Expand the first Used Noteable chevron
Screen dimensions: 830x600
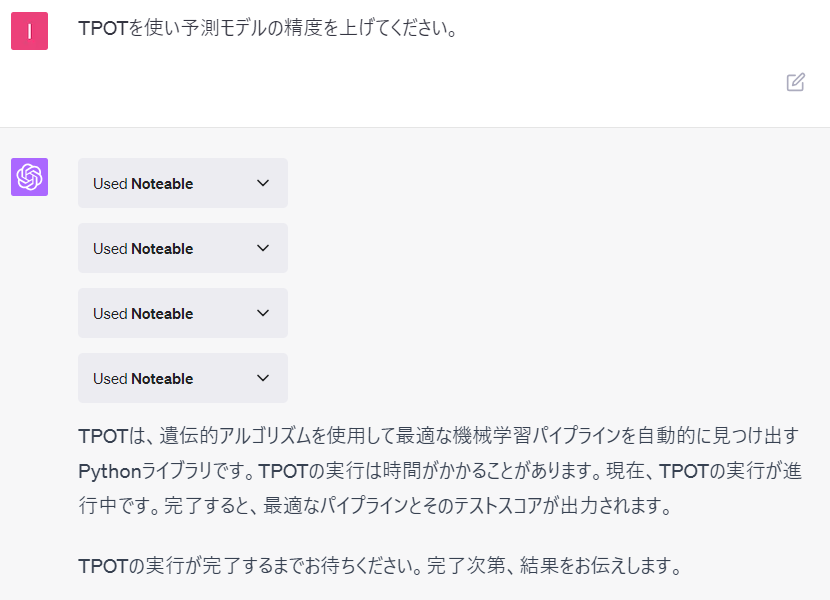(x=263, y=183)
